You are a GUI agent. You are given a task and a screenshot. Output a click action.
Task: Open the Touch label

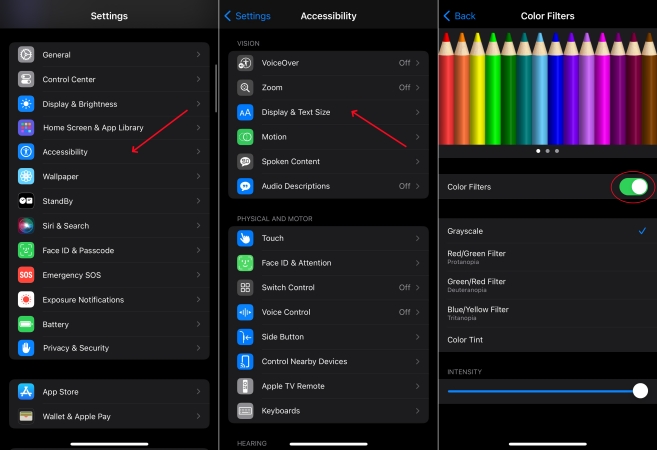[x=272, y=238]
